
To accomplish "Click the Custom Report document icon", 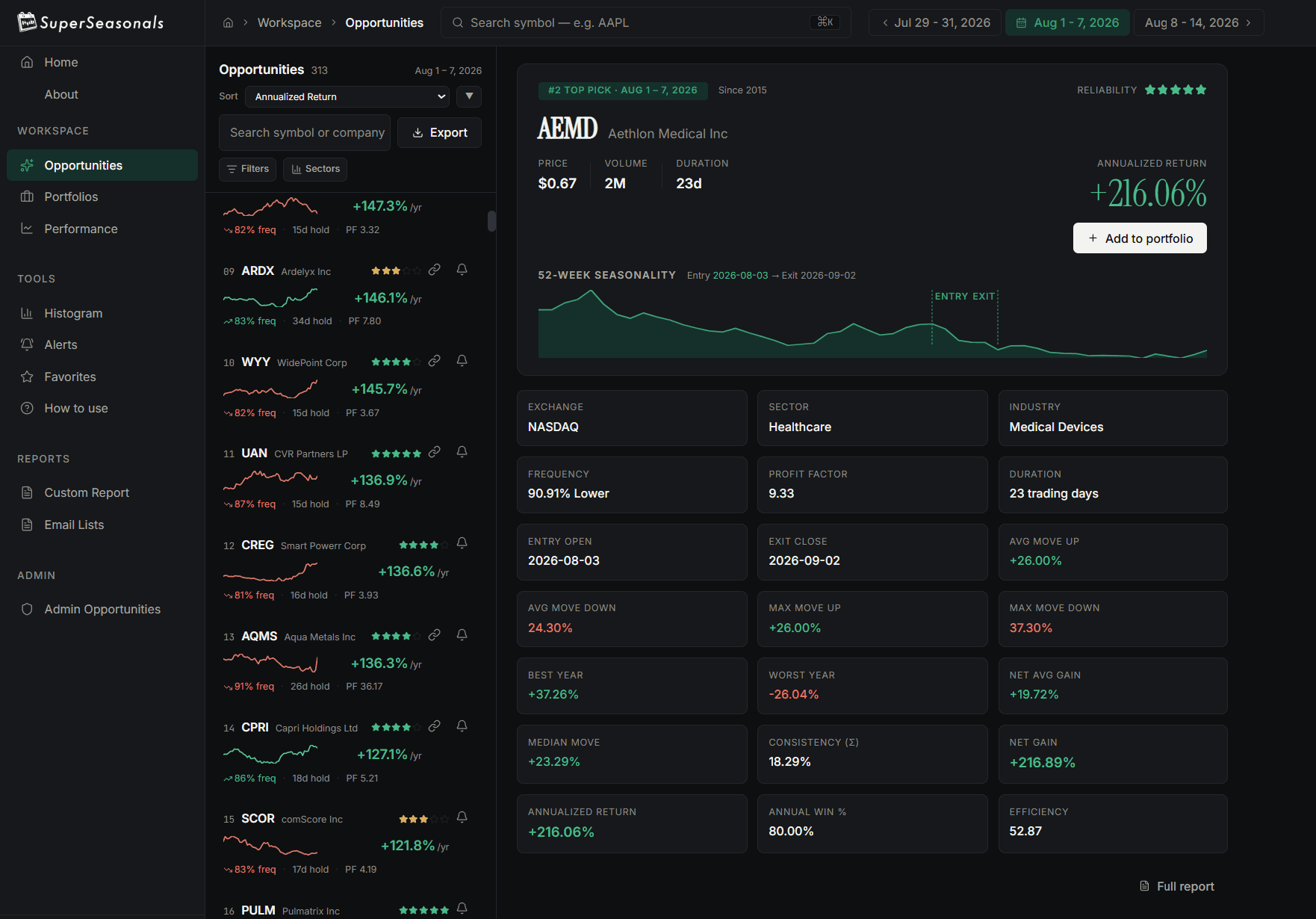I will click(x=27, y=492).
